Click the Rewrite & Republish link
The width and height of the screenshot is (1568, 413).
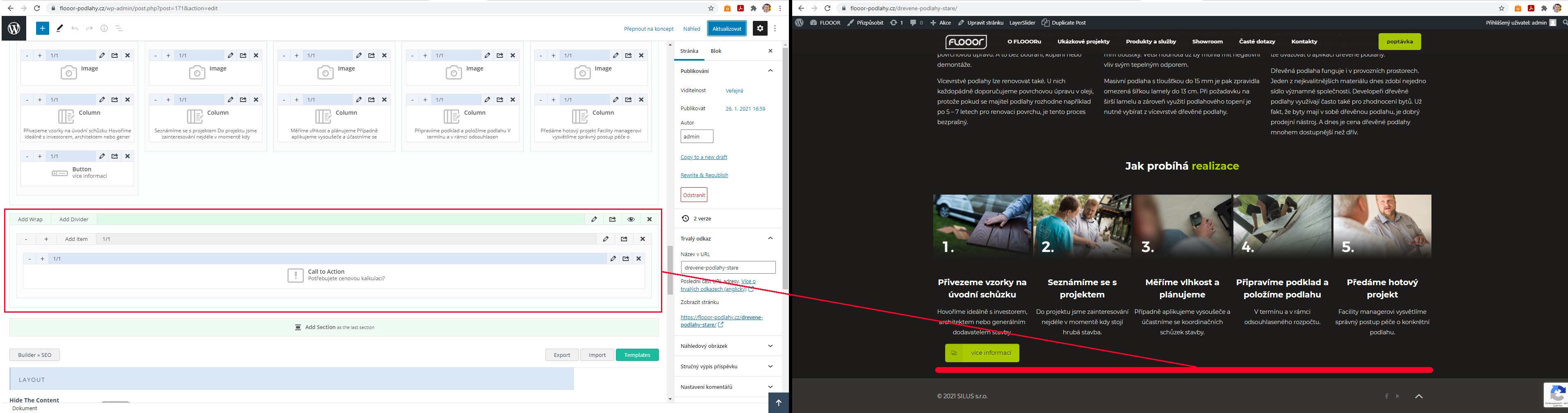pyautogui.click(x=704, y=175)
